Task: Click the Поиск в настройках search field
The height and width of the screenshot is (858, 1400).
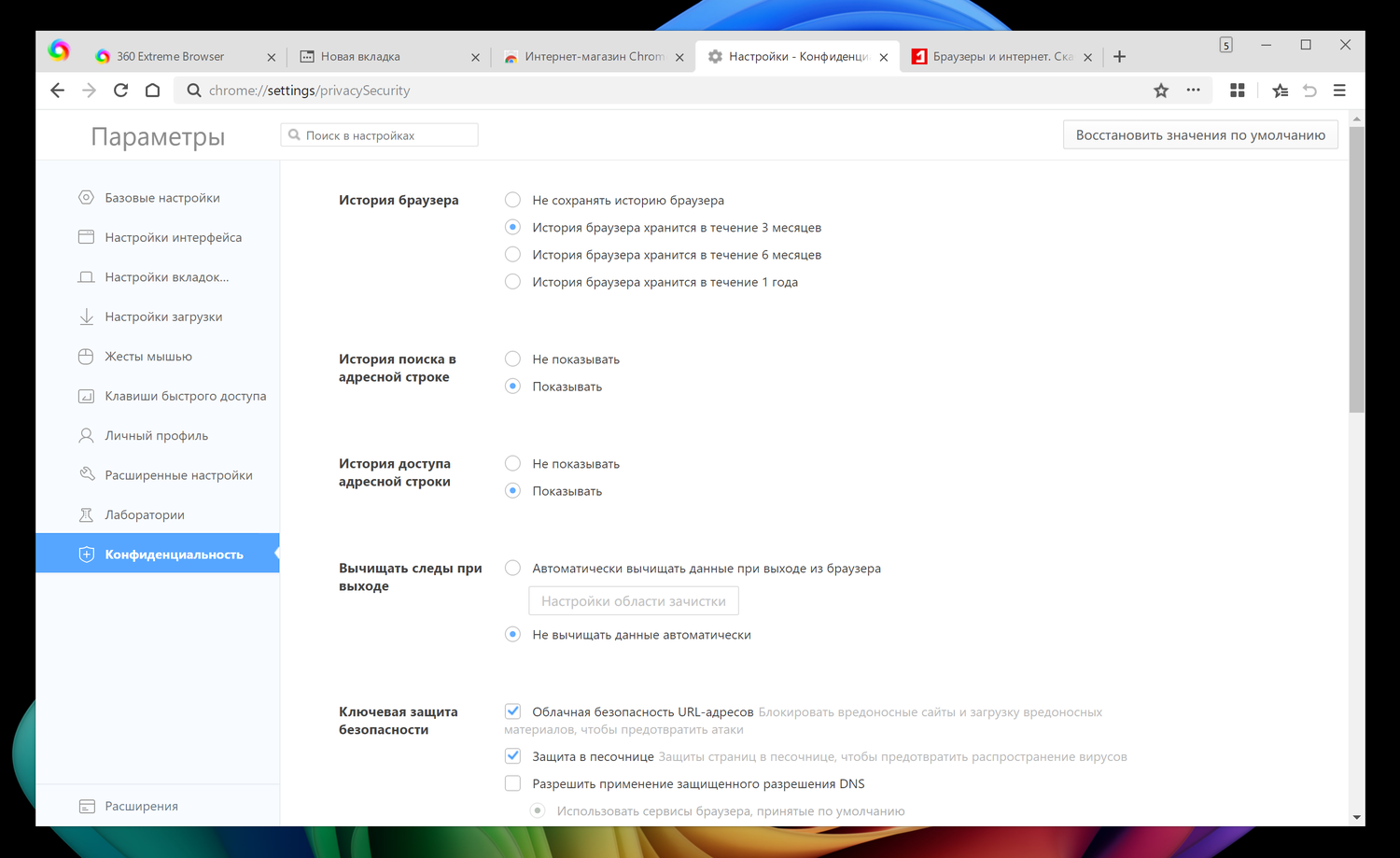Action: tap(380, 135)
